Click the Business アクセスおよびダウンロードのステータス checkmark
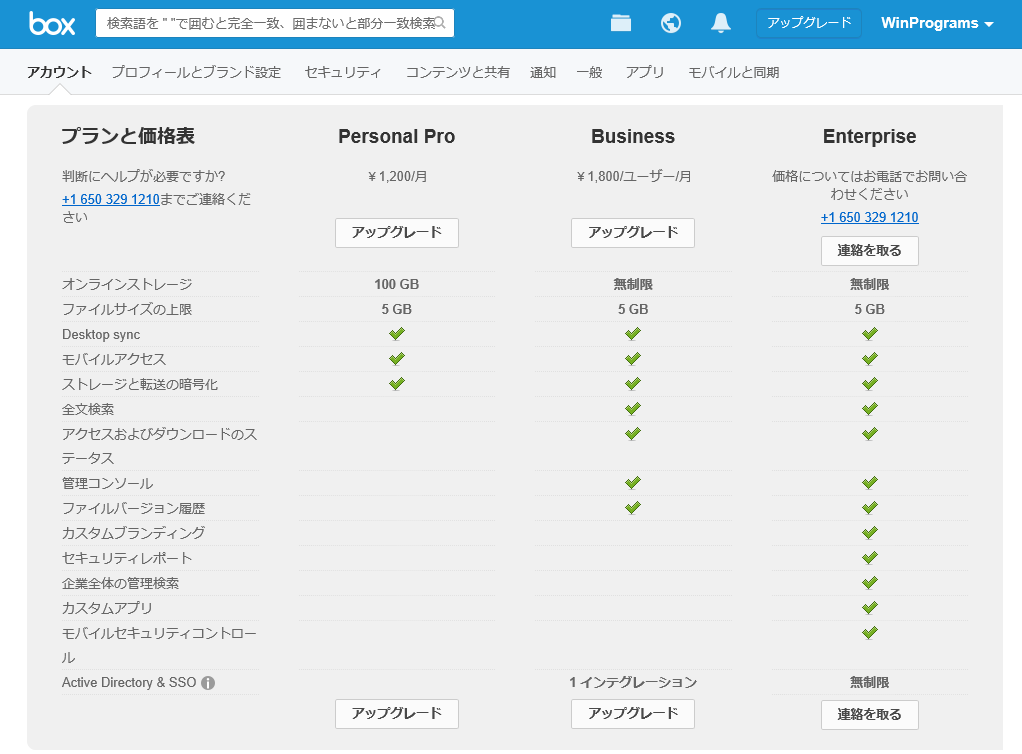Screen dimensions: 1022x754 pos(633,433)
